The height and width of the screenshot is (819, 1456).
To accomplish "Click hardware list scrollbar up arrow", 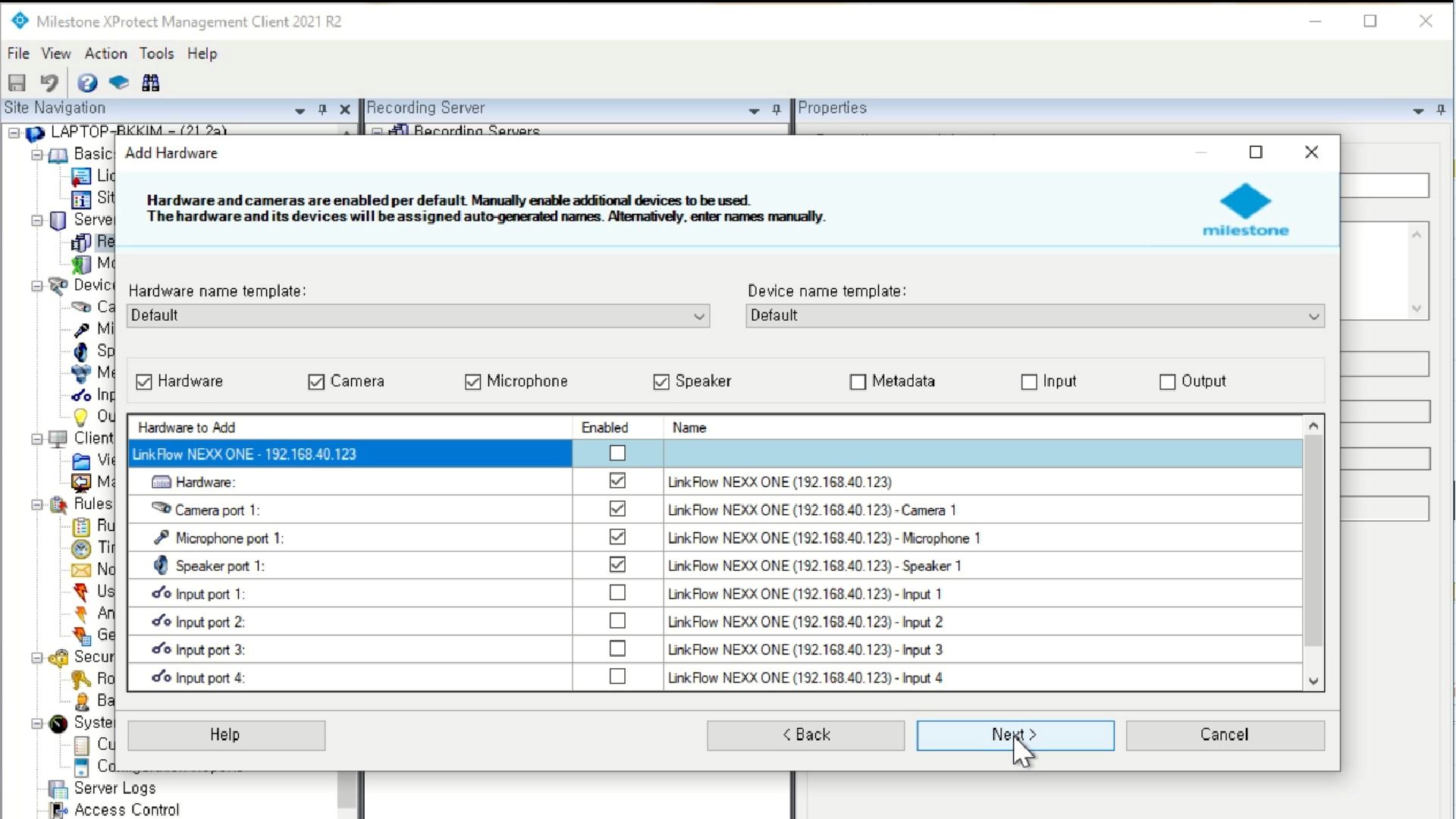I will (1314, 425).
